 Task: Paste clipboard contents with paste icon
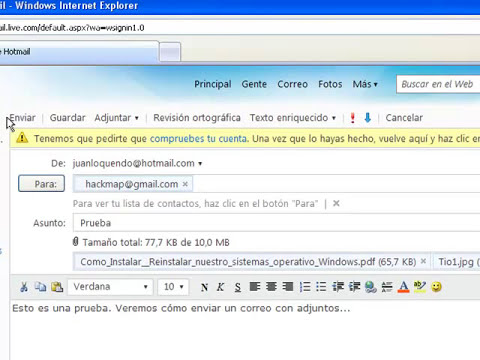coord(57,287)
